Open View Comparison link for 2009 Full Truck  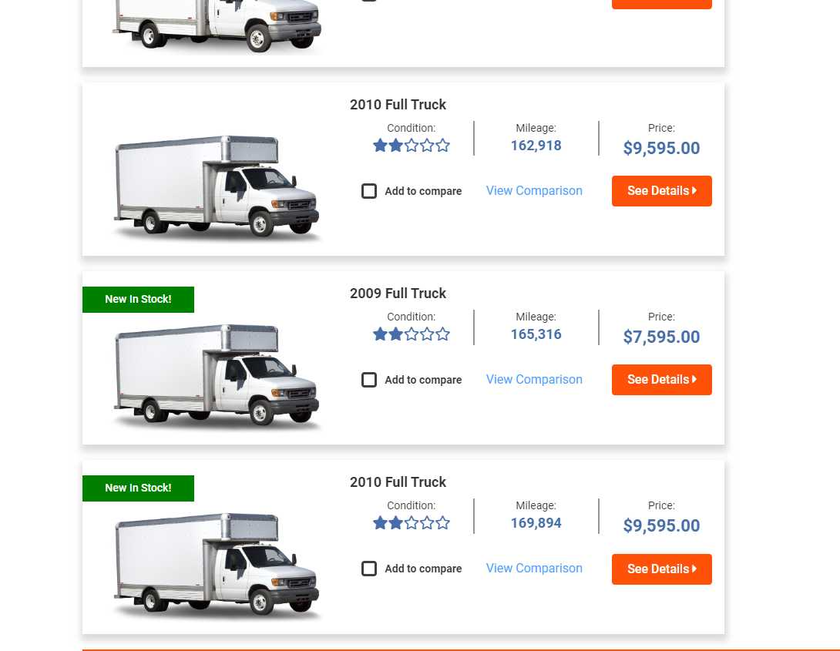pyautogui.click(x=534, y=379)
